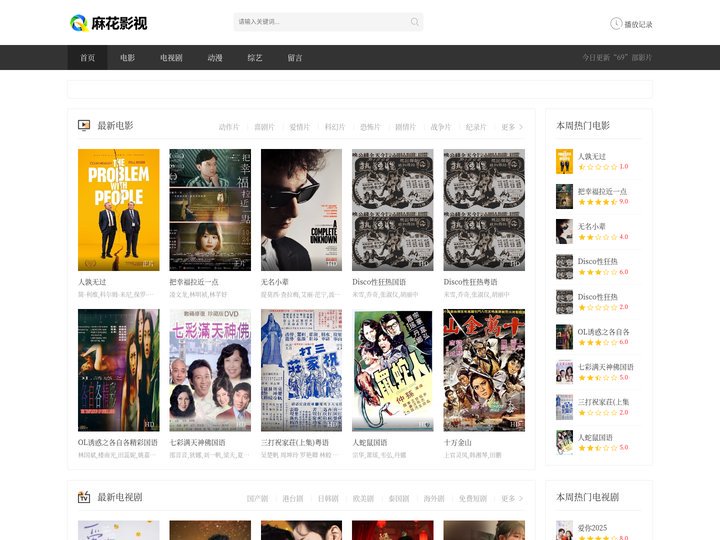Expand 更多 in 最新电影 section
Screen dimensions: 720x540
tap(512, 127)
